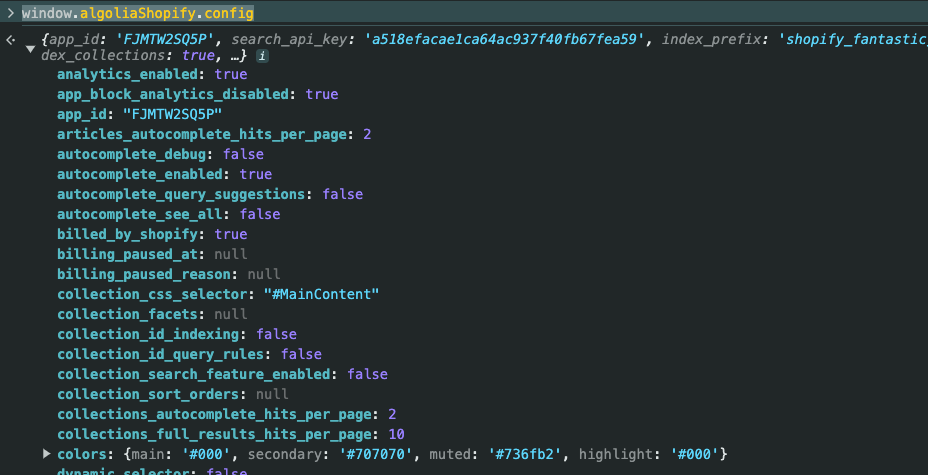Click the object info 'i' badge icon

[262, 56]
